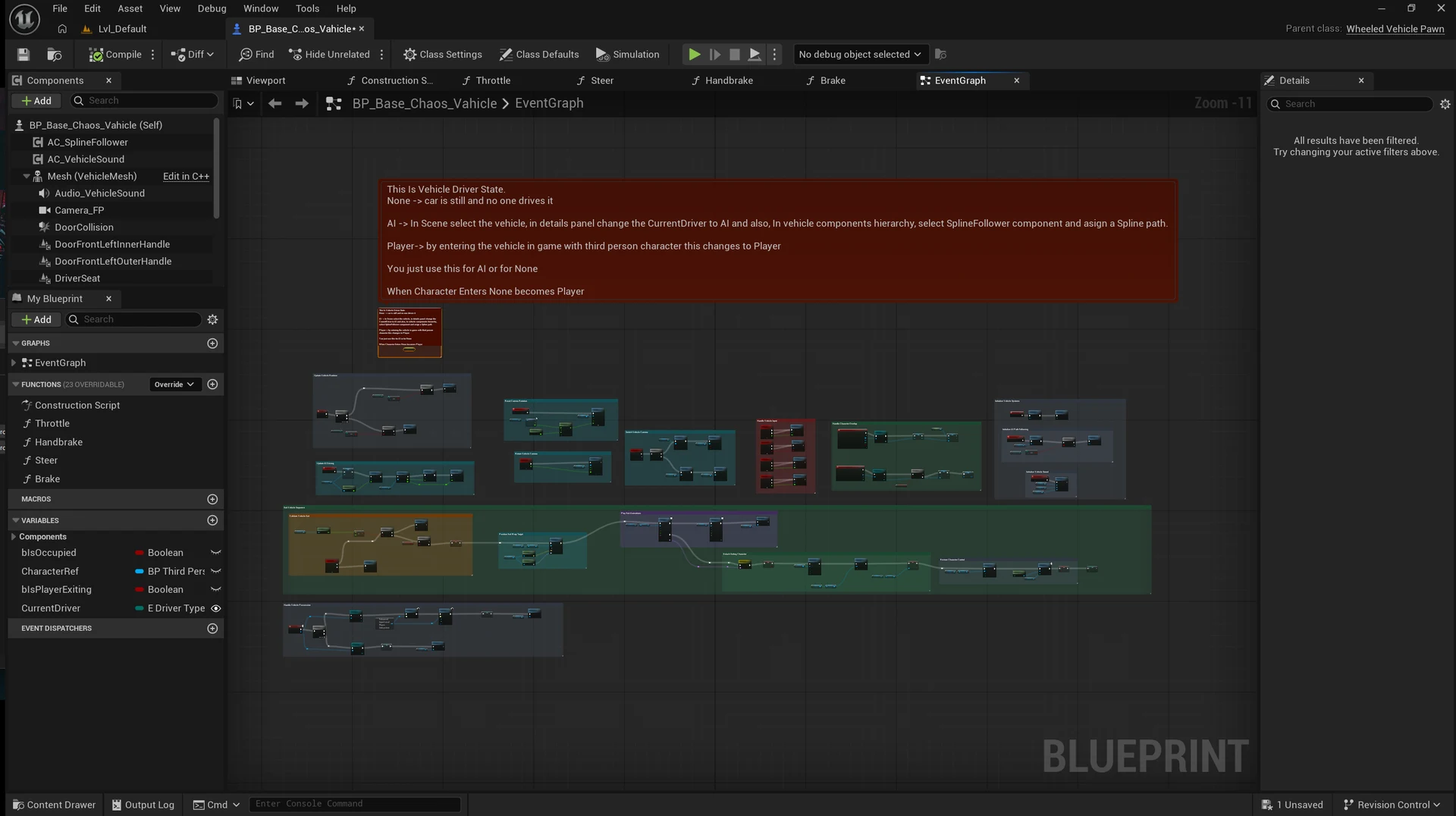Open the debug object selector dropdown
The width and height of the screenshot is (1456, 816).
860,55
